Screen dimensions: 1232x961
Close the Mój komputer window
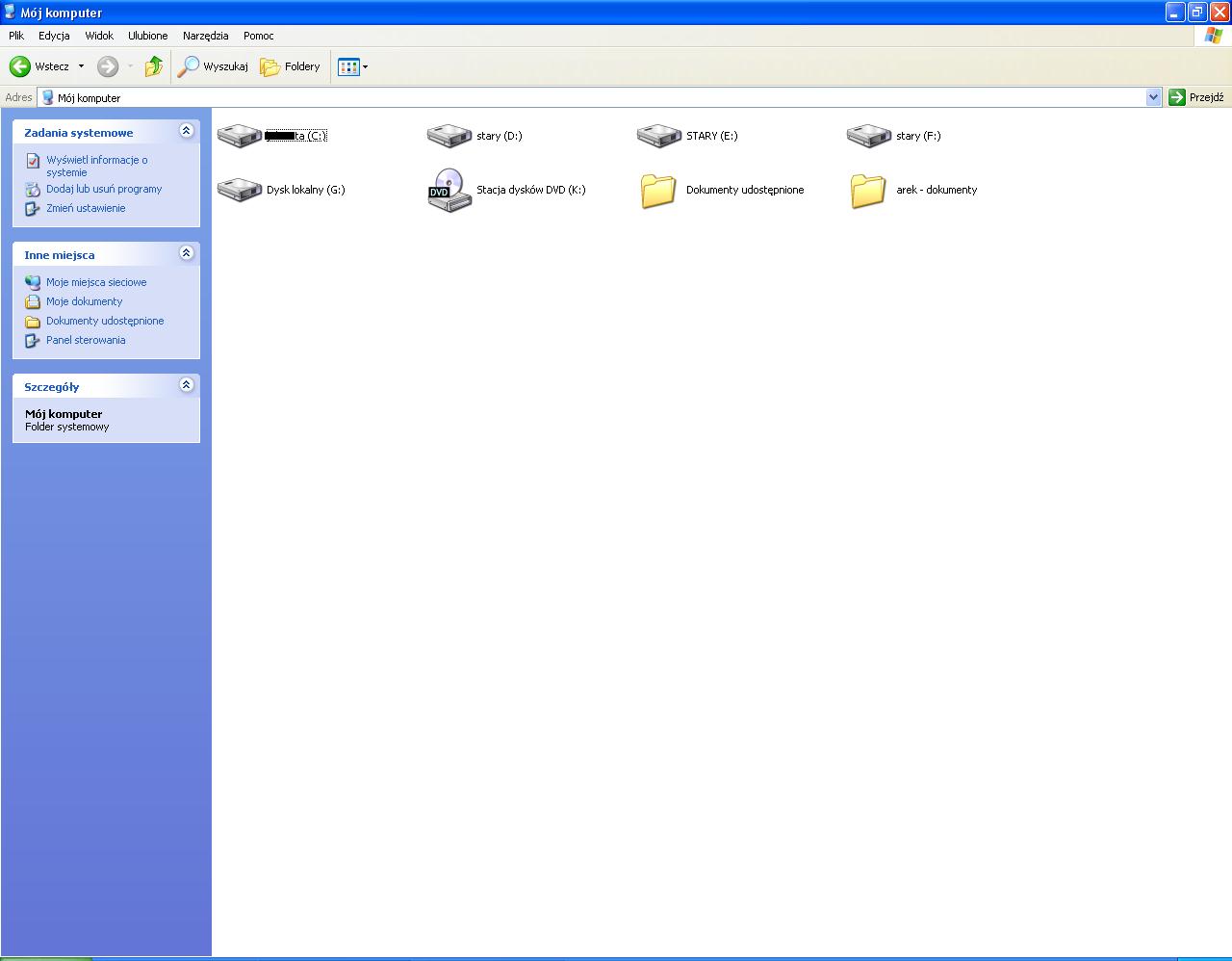click(1219, 13)
